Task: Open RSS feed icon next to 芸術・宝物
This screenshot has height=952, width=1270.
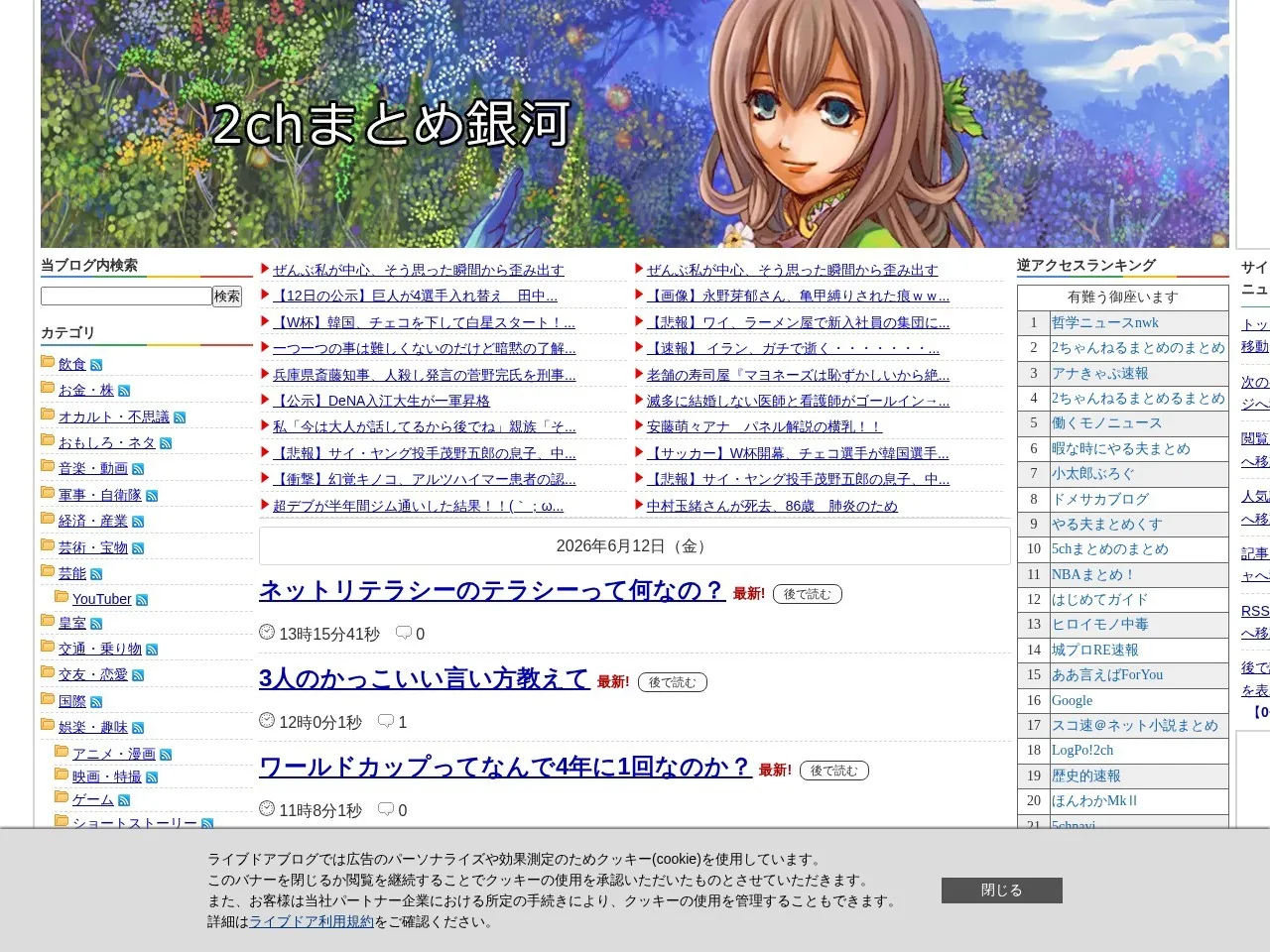Action: [138, 548]
